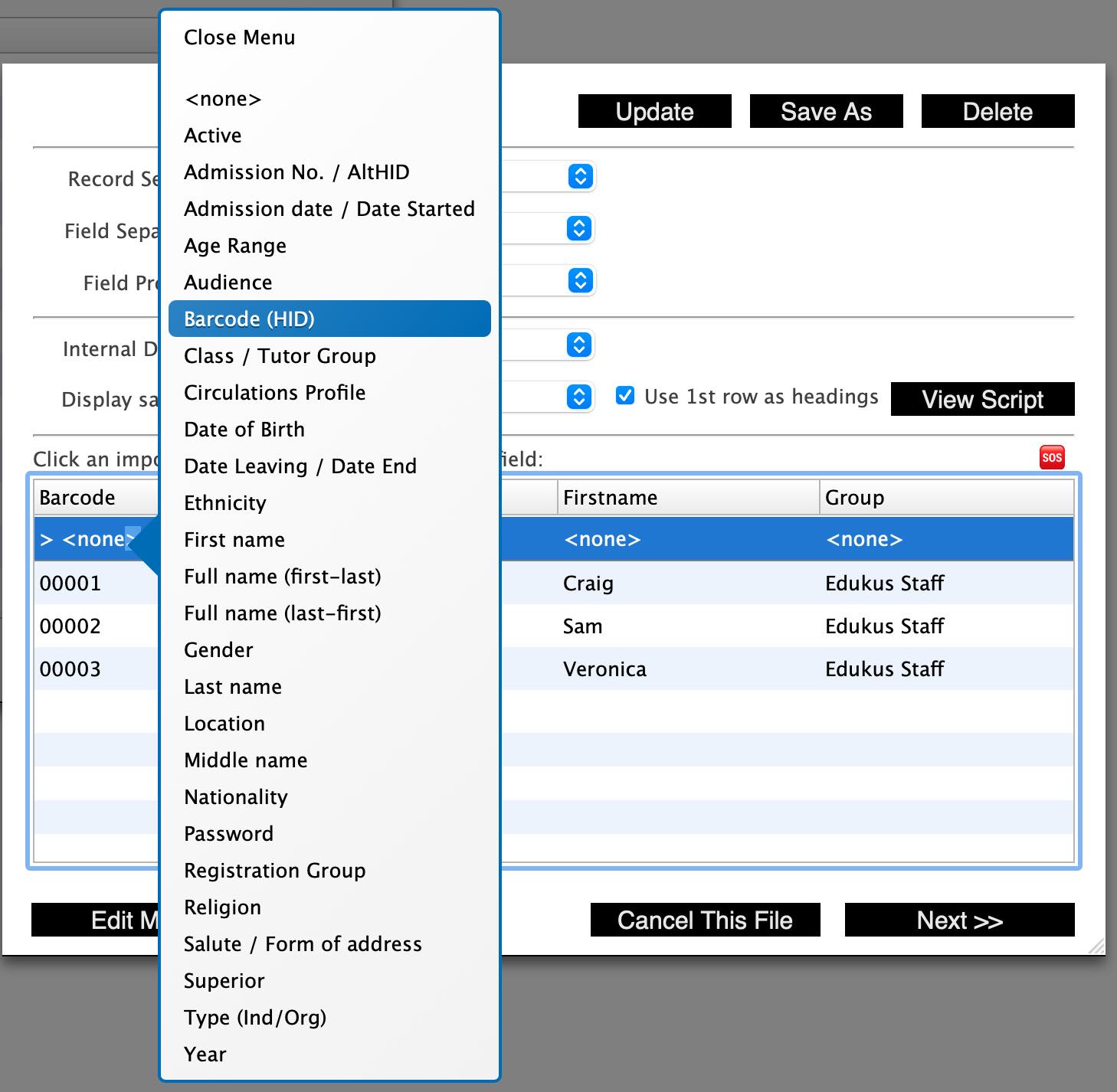Click the Barcode column header

[x=96, y=498]
